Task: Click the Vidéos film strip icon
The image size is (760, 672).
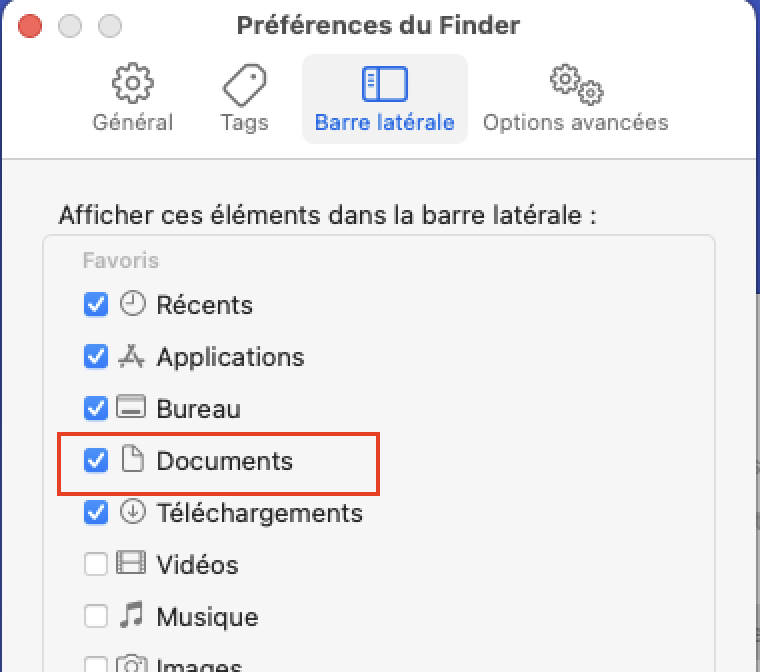Action: pos(132,564)
